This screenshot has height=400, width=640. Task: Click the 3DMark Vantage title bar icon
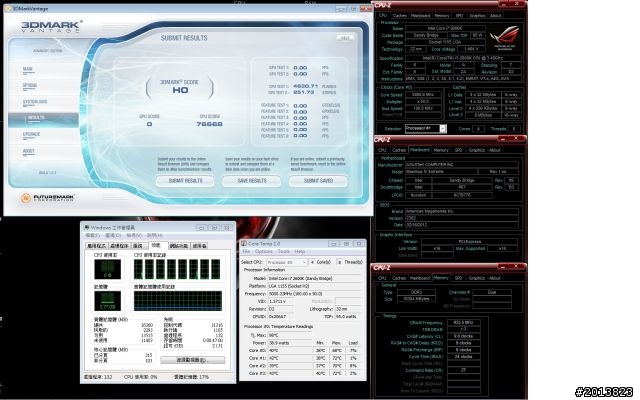(x=8, y=8)
